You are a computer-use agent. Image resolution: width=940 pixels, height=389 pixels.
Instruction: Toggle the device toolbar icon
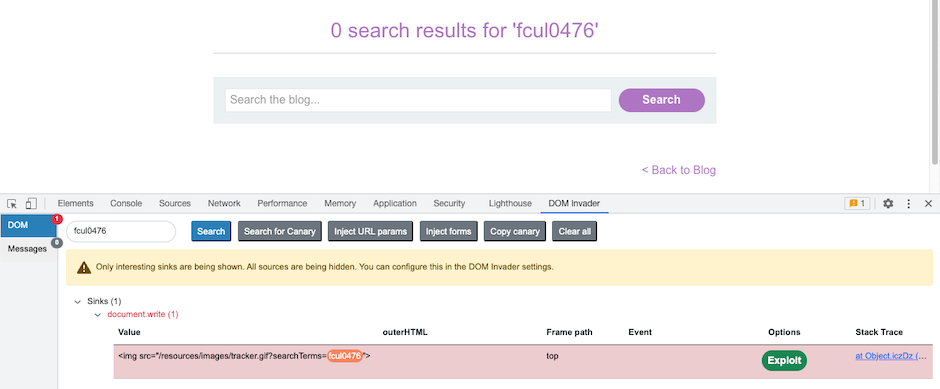point(31,204)
